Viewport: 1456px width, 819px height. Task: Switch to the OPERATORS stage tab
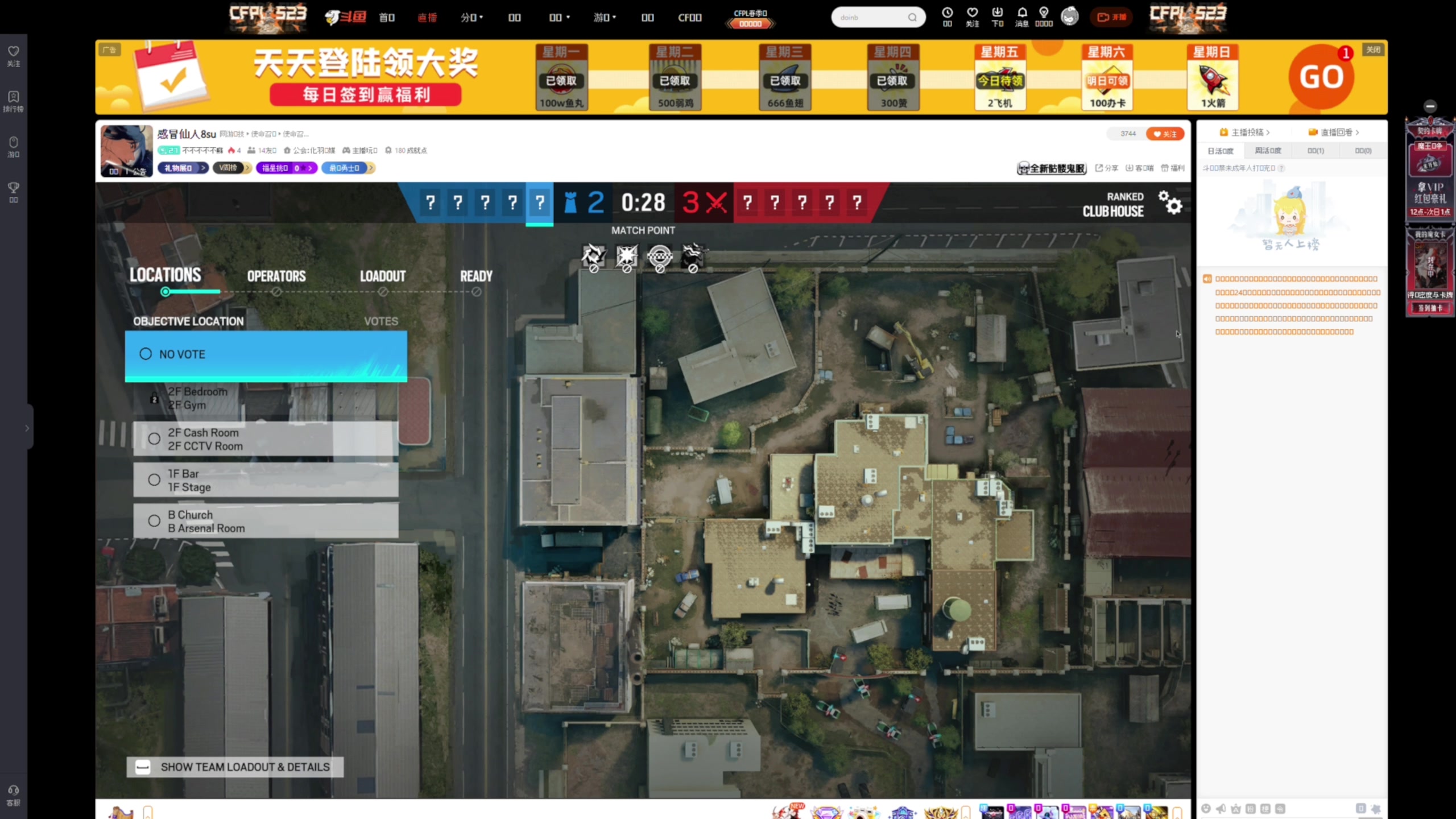click(276, 276)
